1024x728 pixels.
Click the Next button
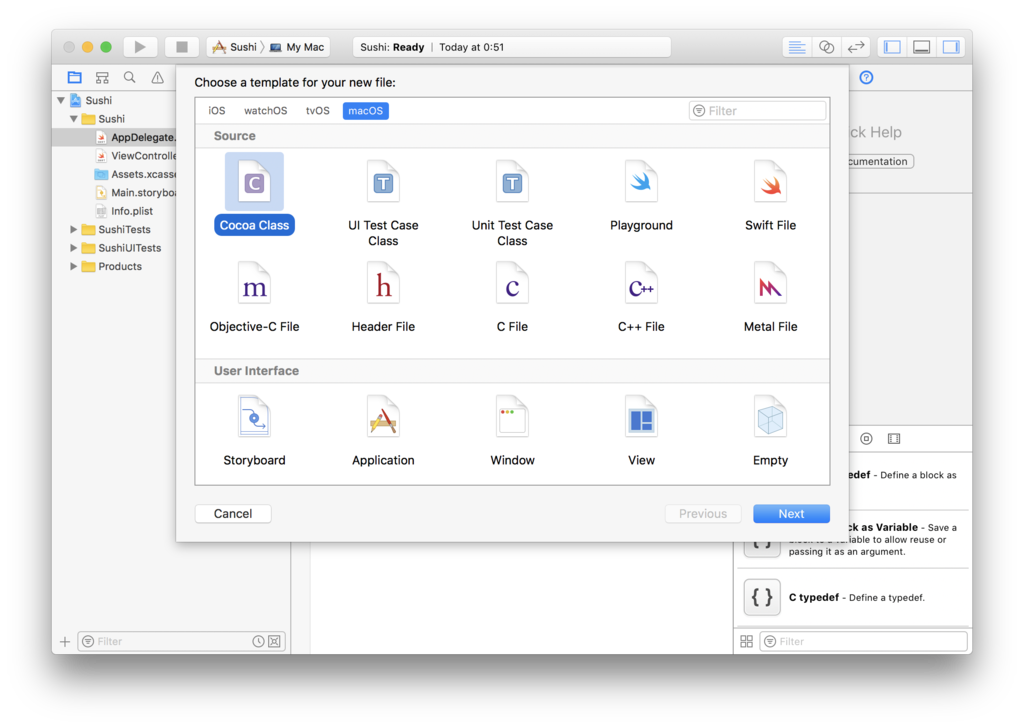point(791,513)
